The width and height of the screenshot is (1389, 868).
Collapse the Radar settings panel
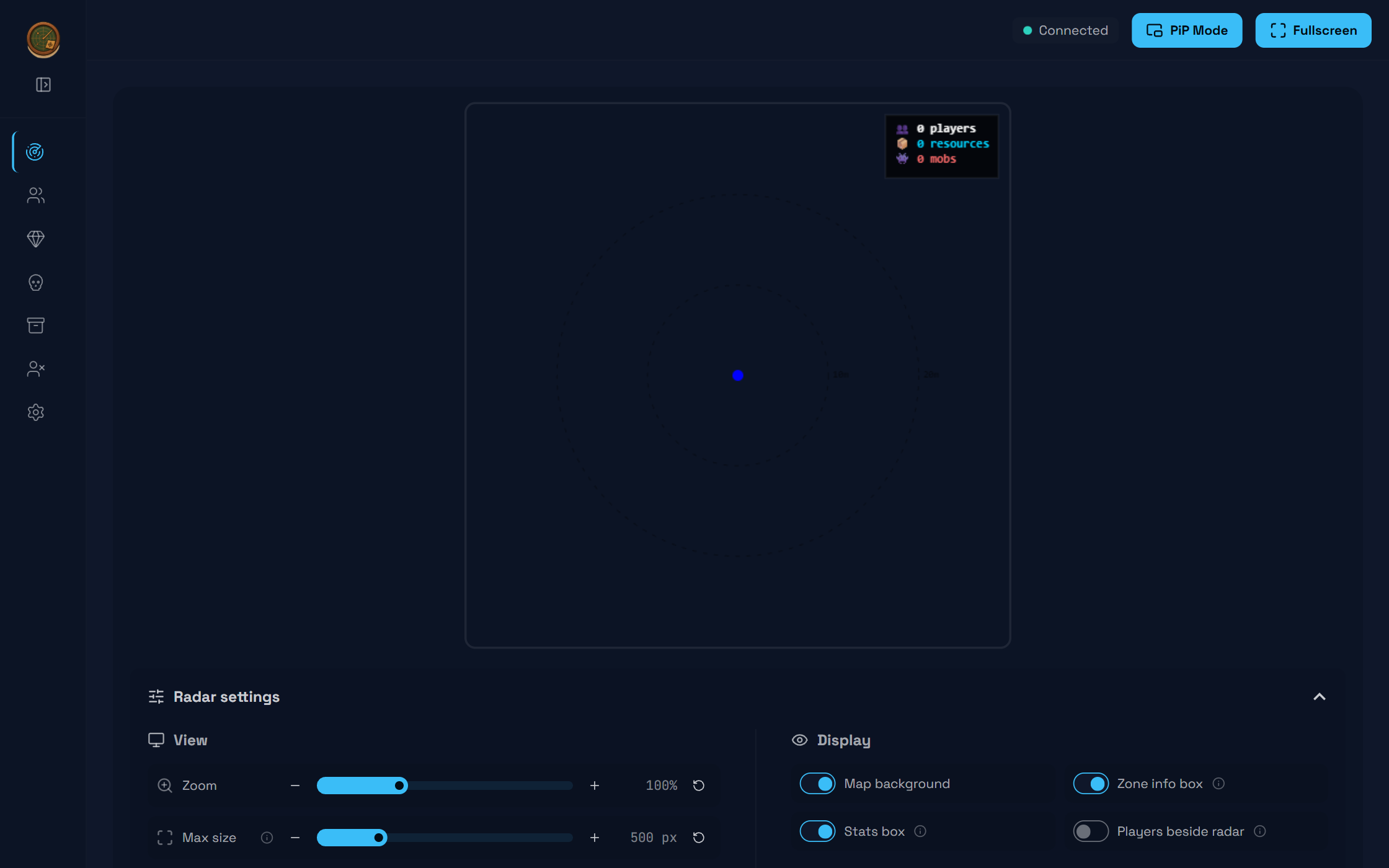[x=1320, y=697]
